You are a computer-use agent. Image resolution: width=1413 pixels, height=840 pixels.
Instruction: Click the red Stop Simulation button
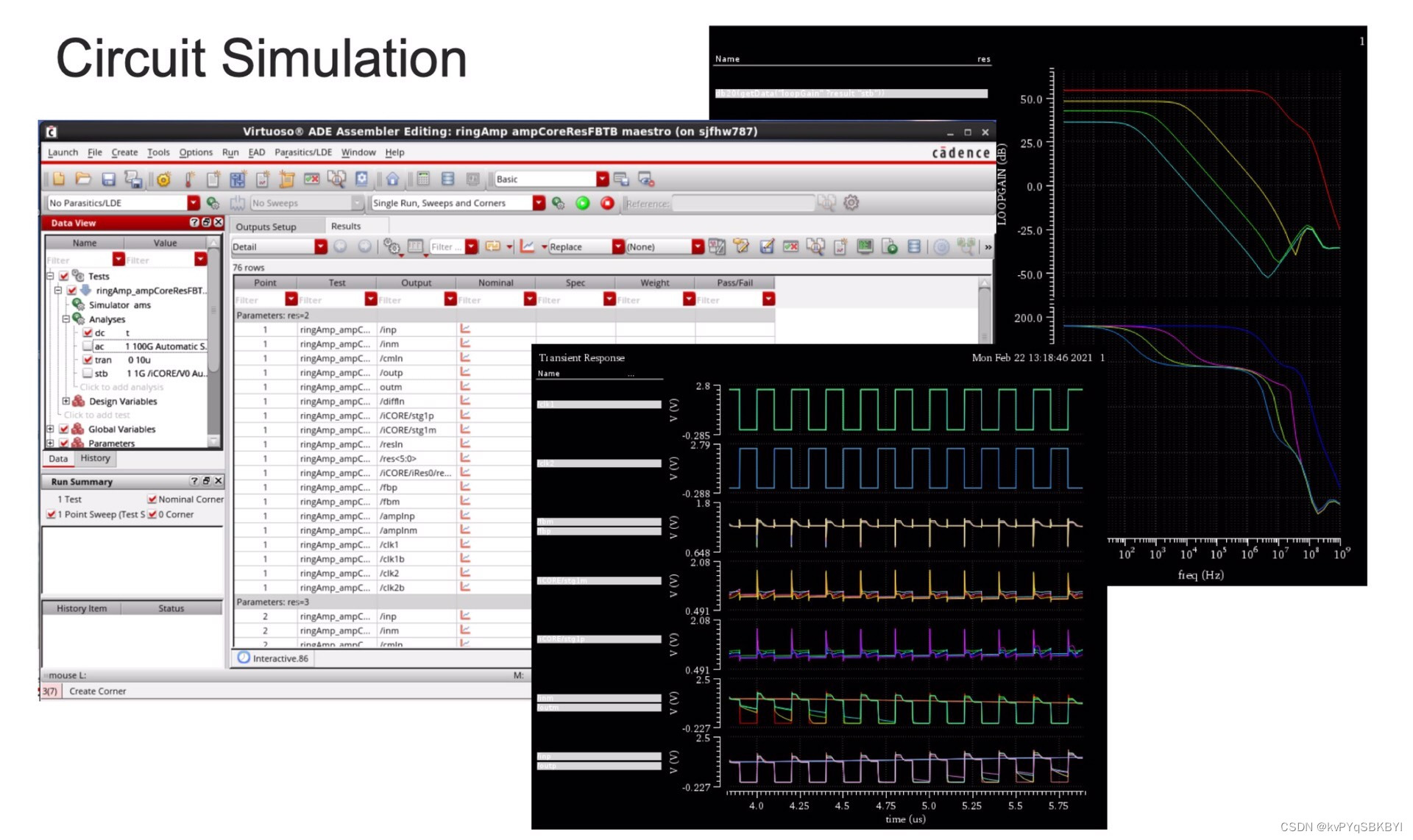pyautogui.click(x=607, y=203)
